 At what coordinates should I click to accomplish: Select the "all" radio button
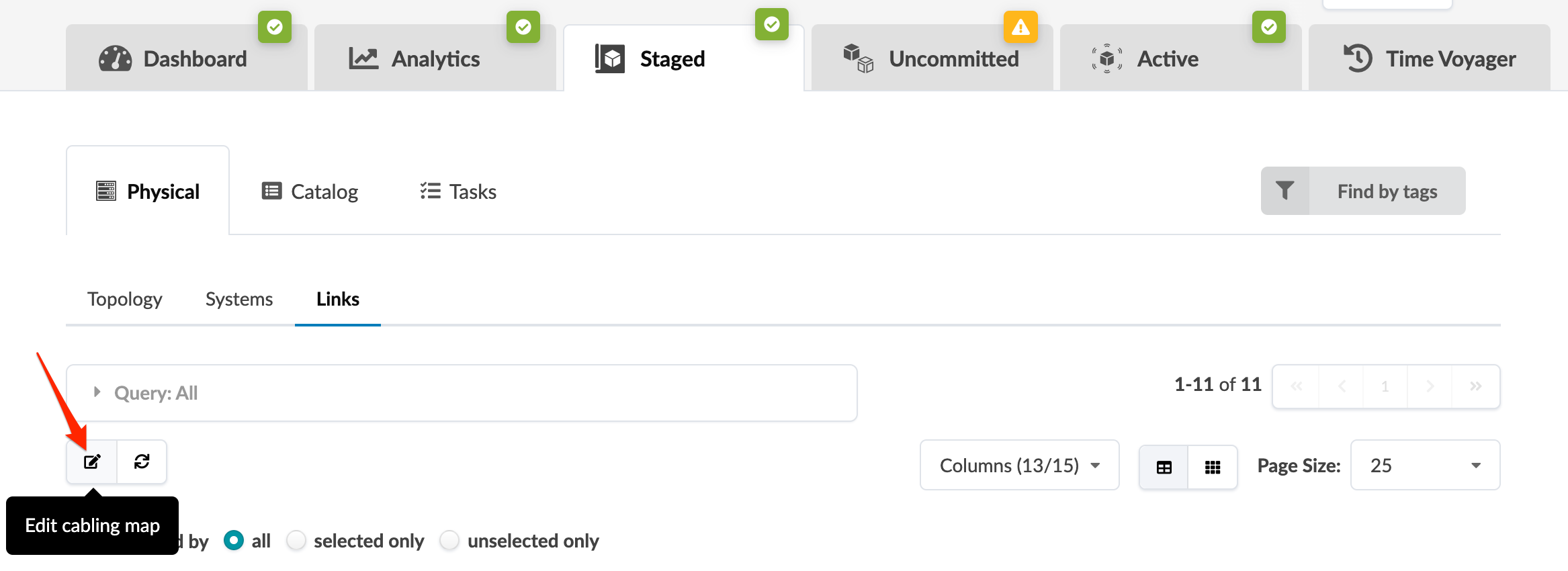[234, 540]
